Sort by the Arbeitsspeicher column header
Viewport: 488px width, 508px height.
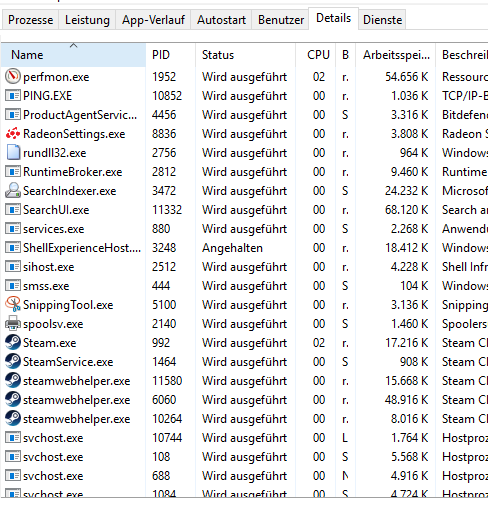click(x=396, y=55)
